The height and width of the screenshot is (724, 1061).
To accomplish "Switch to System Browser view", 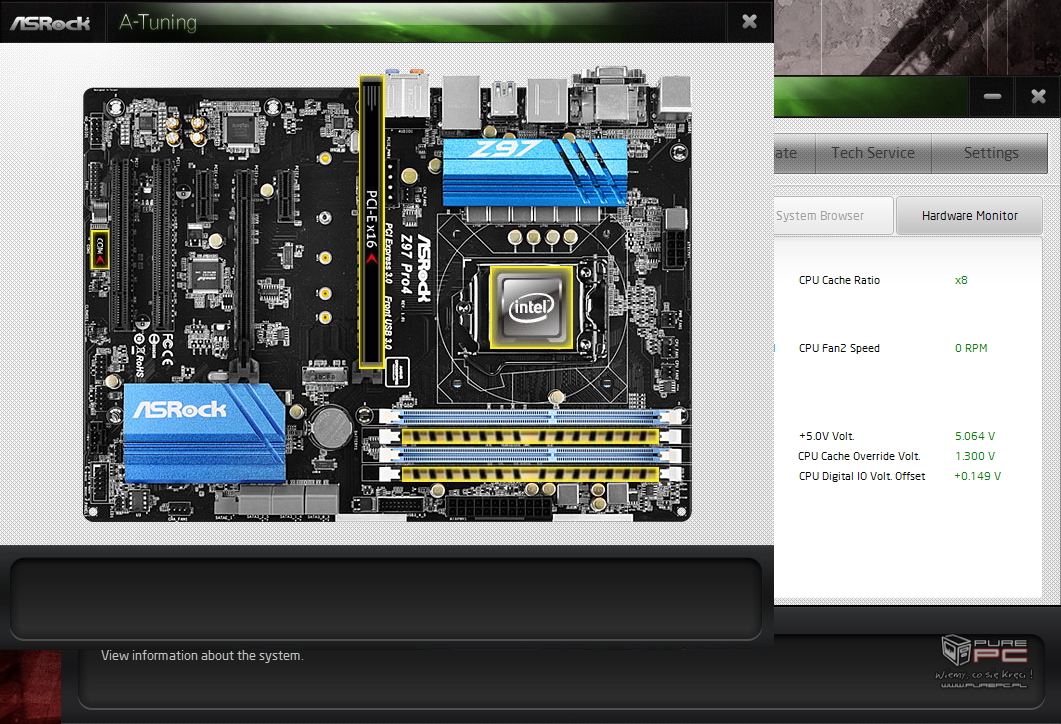I will [x=834, y=216].
